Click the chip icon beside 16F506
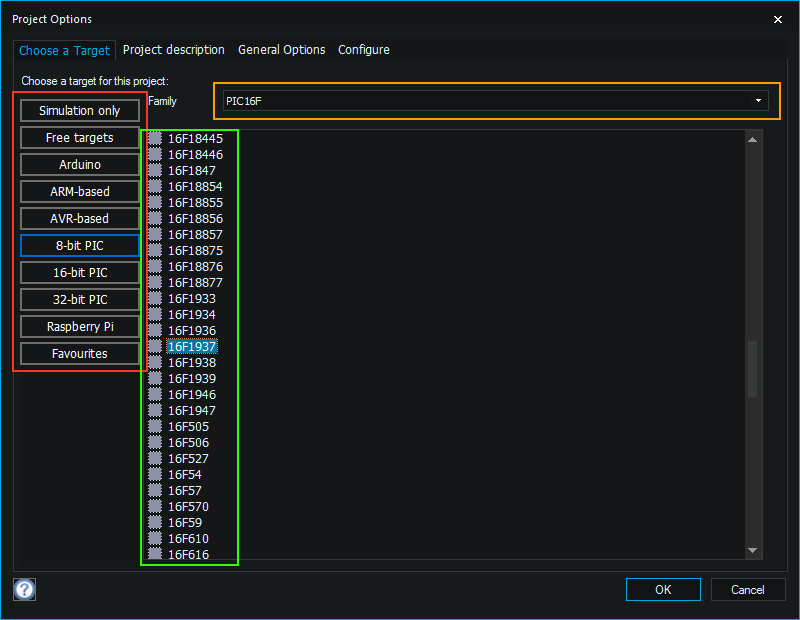The height and width of the screenshot is (620, 800). click(x=155, y=442)
